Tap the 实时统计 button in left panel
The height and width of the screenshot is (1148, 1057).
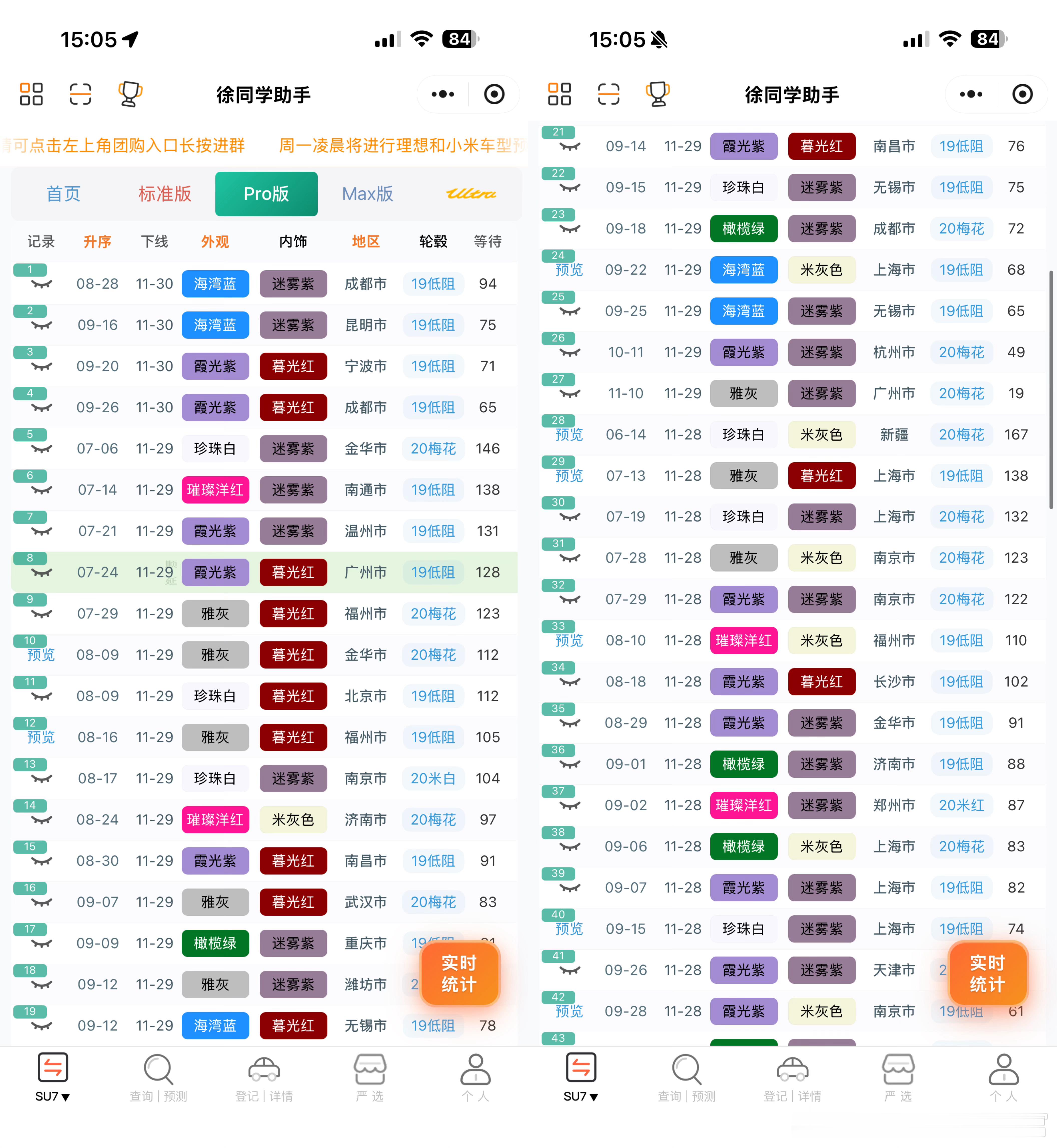[x=459, y=974]
